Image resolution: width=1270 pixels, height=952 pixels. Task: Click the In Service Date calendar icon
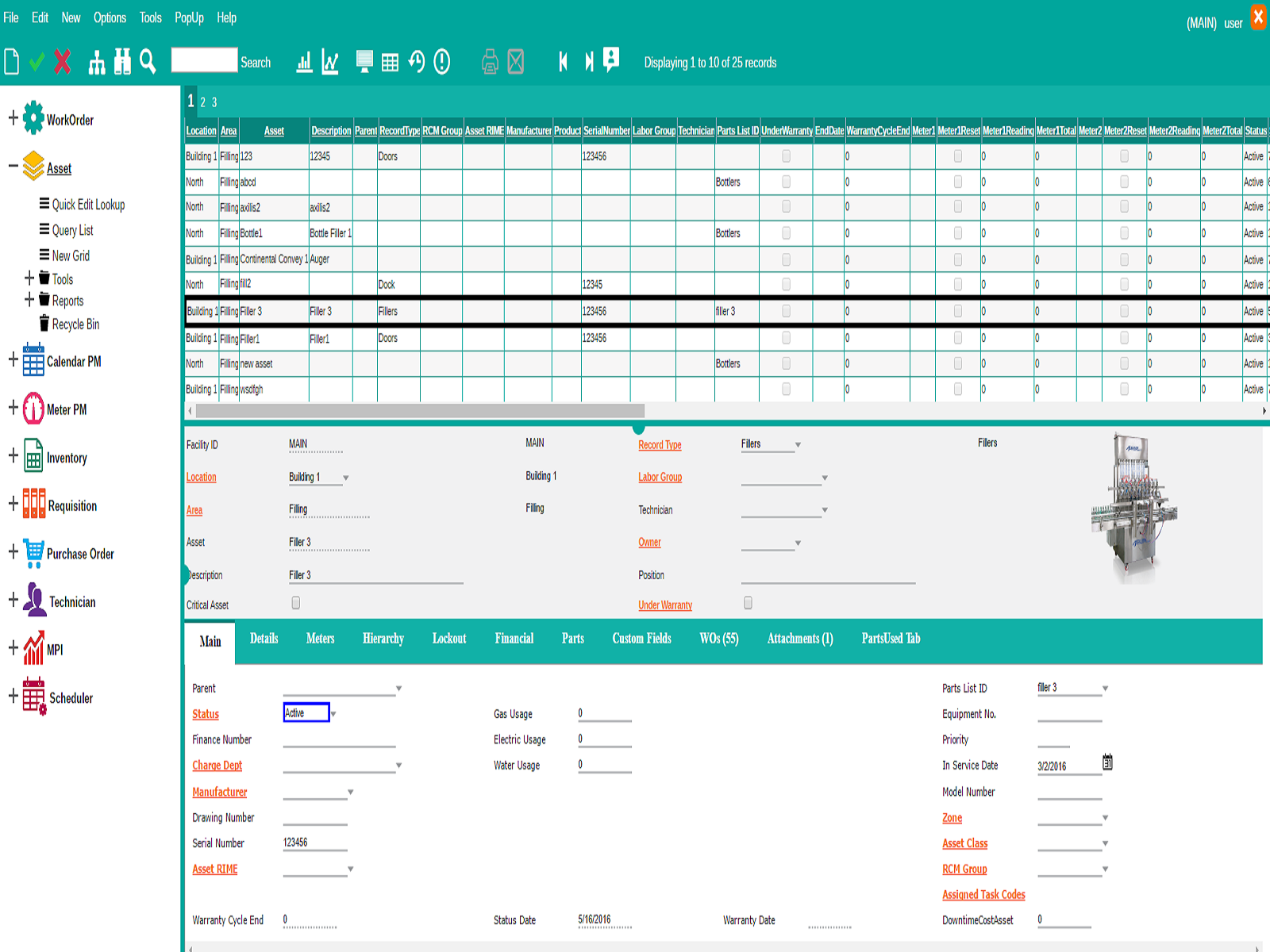pos(1107,762)
